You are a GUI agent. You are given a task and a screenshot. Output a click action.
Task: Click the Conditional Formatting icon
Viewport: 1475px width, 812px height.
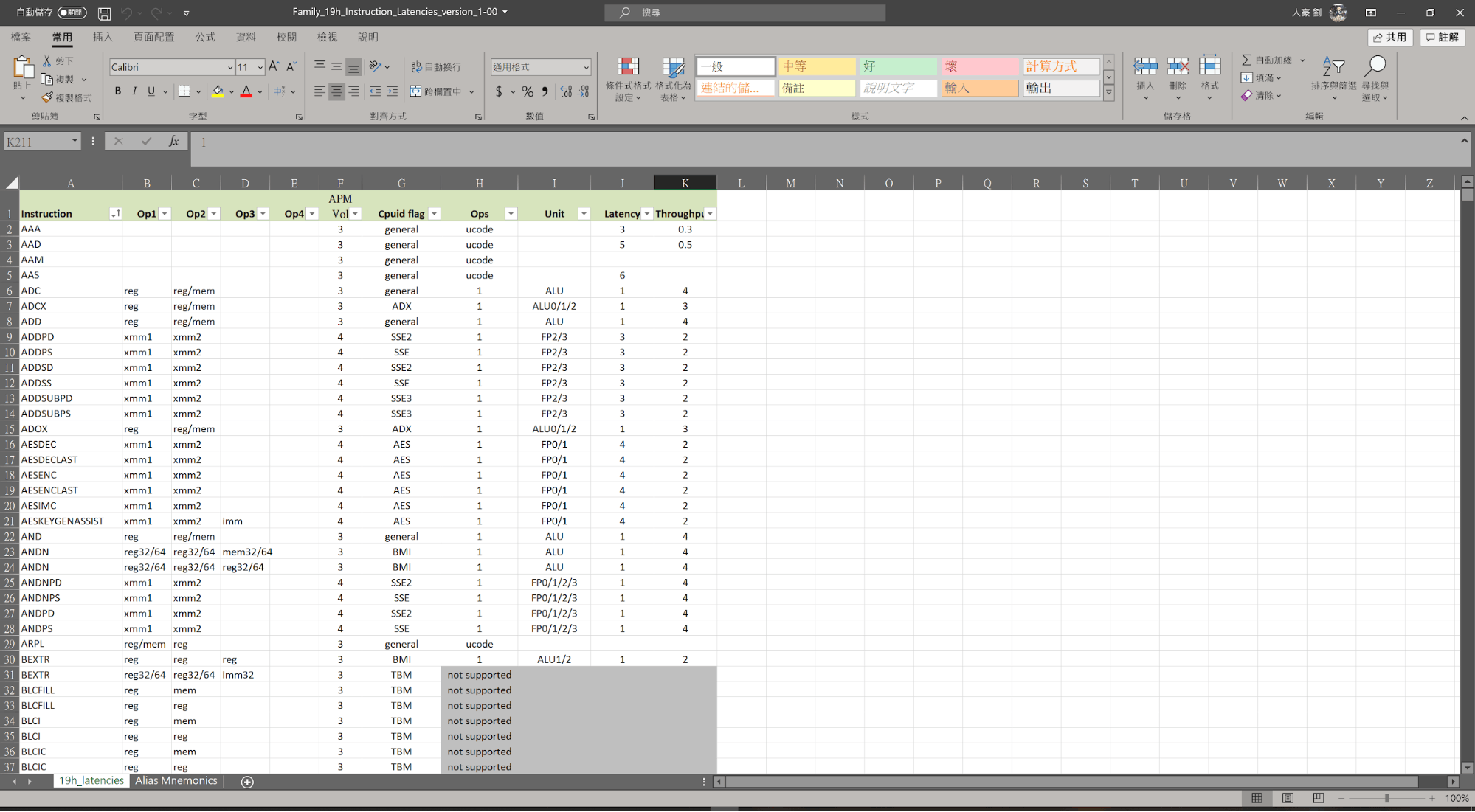628,68
